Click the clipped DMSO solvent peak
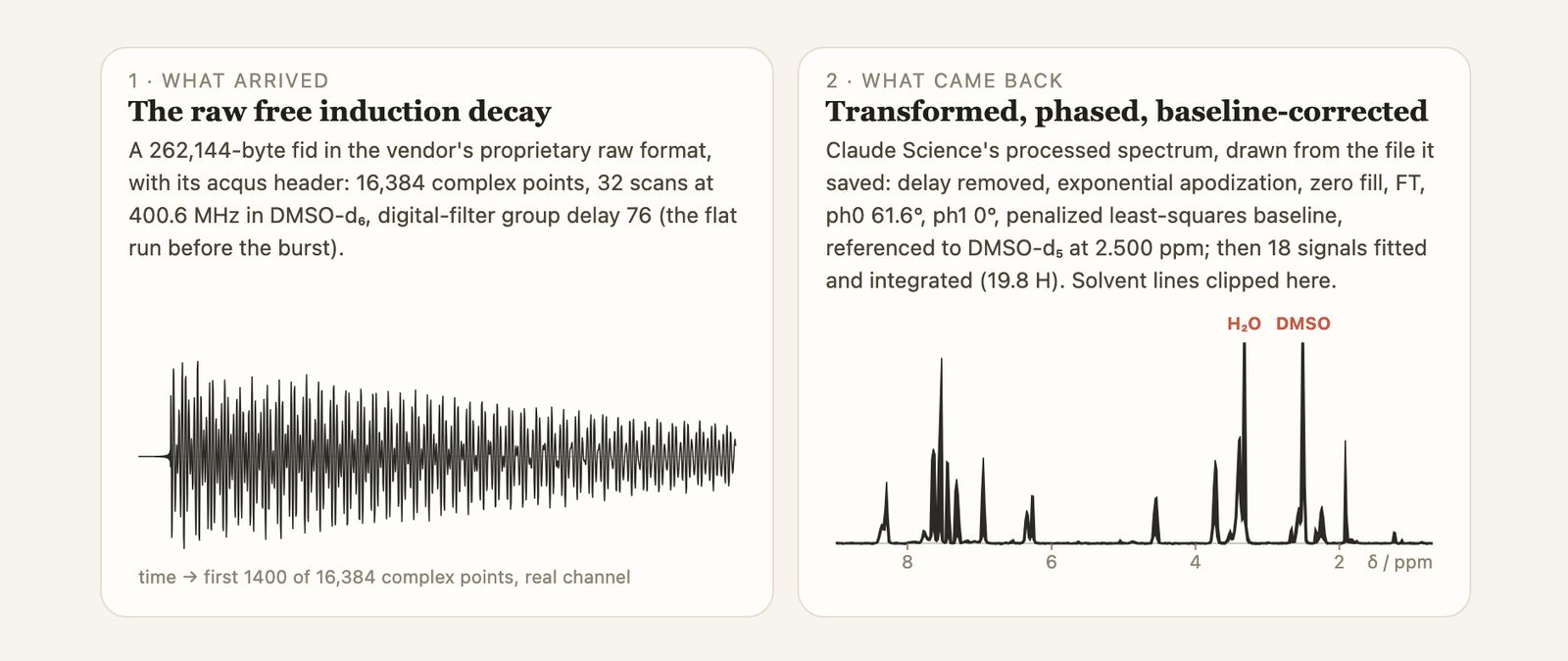This screenshot has height=661, width=1568. coord(1302,441)
